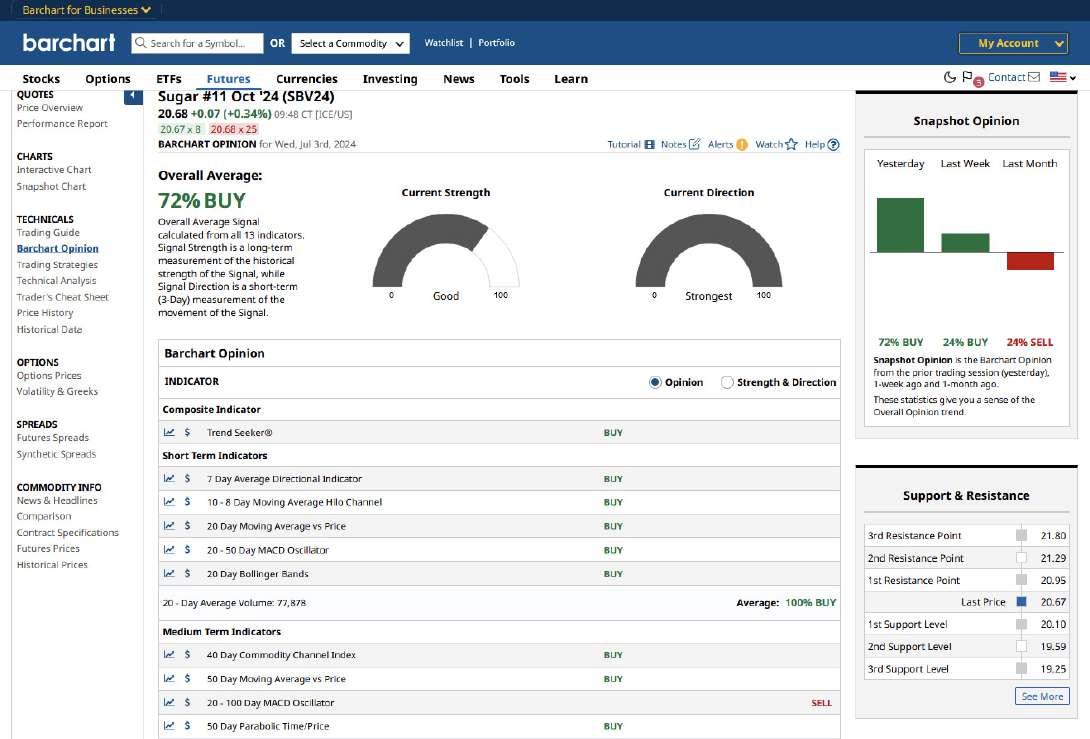1090x739 pixels.
Task: Add to Watch star icon
Action: click(x=791, y=145)
